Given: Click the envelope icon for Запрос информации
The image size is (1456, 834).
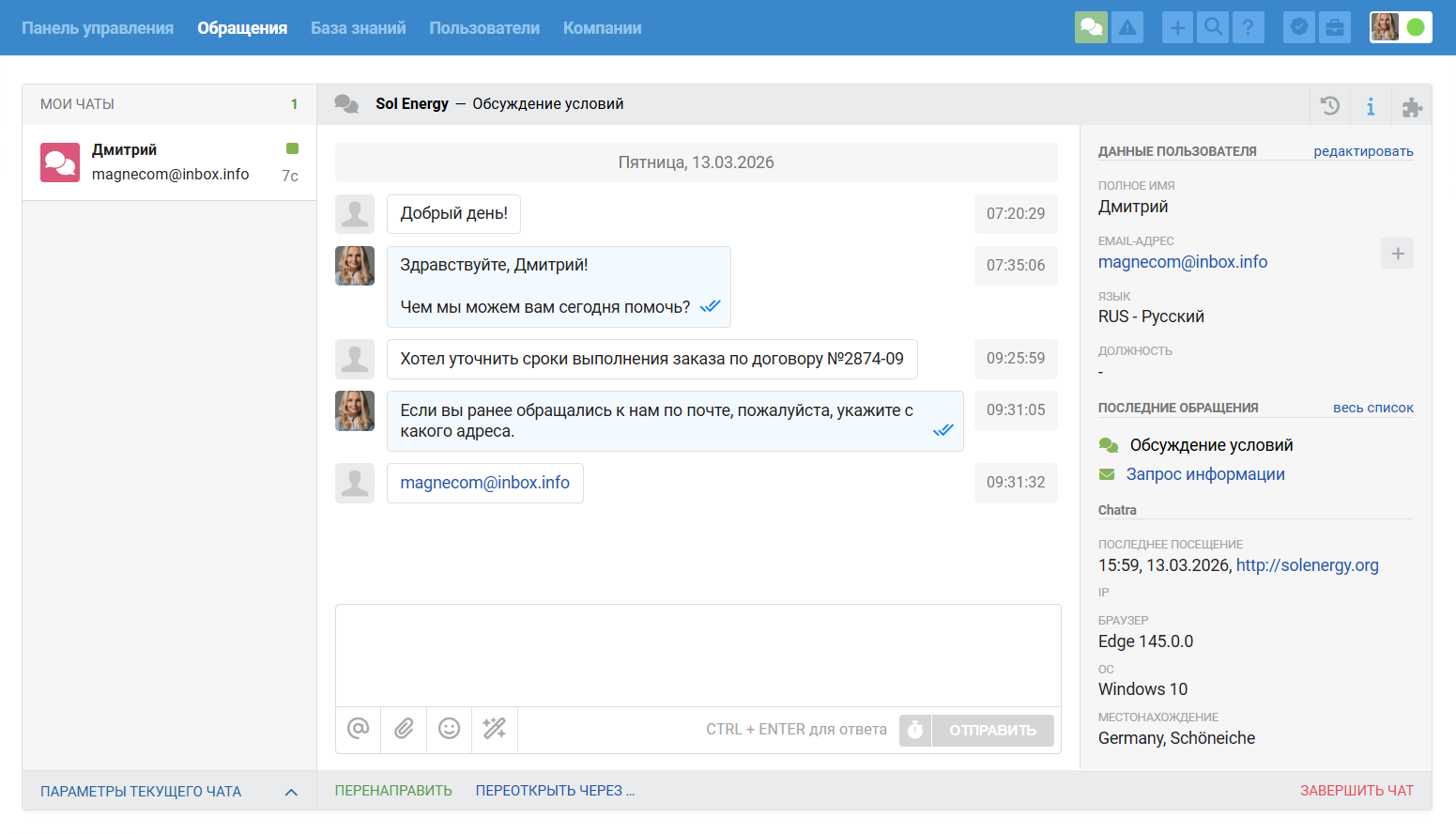Looking at the screenshot, I should [x=1107, y=474].
